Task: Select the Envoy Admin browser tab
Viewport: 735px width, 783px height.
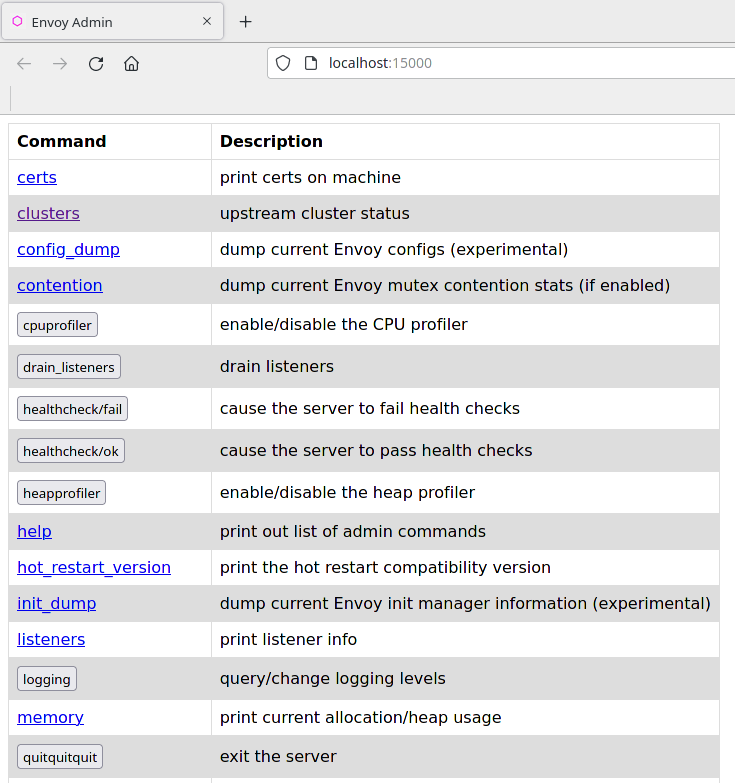Action: point(100,21)
